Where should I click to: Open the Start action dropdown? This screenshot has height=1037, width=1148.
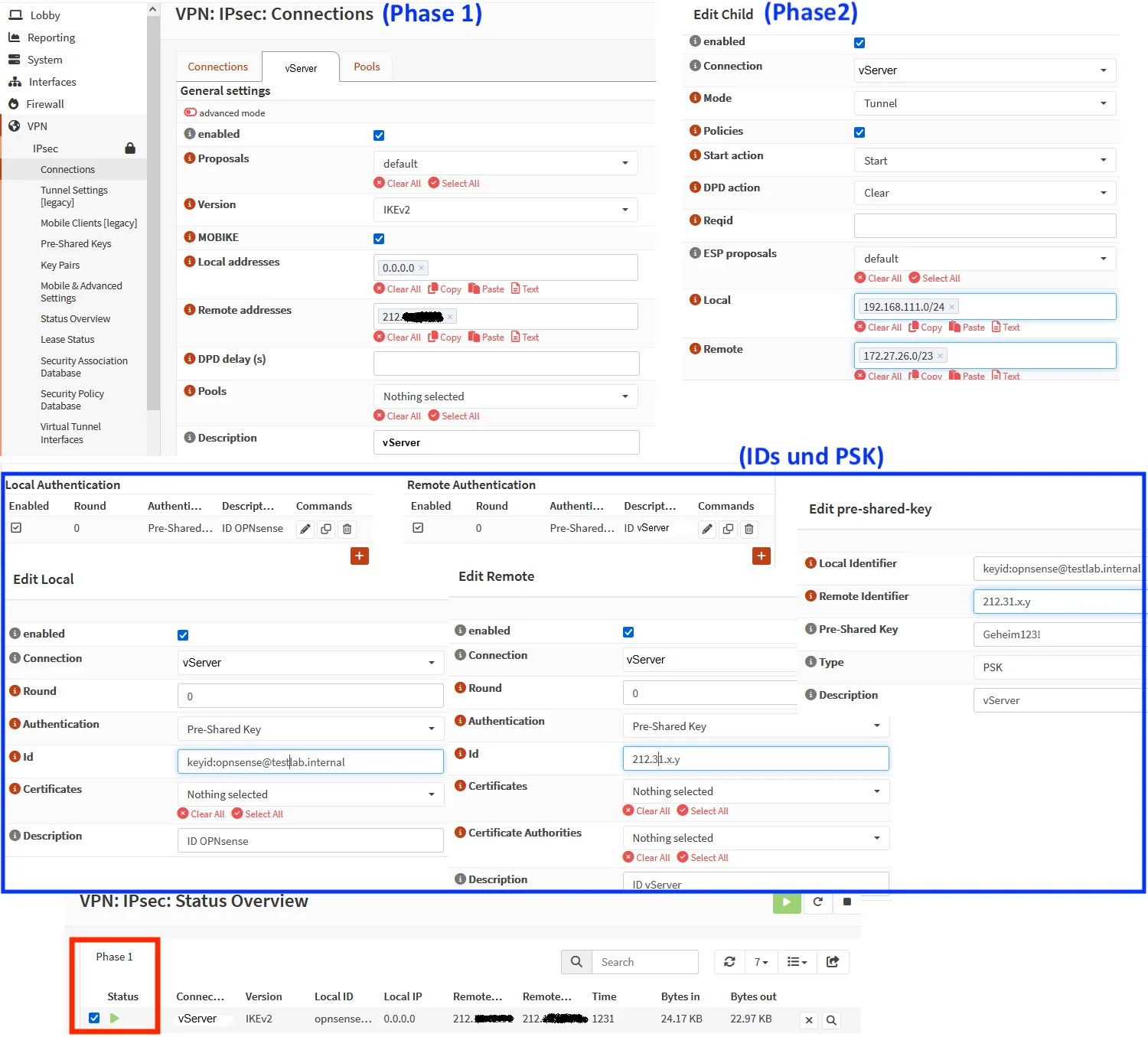click(985, 161)
